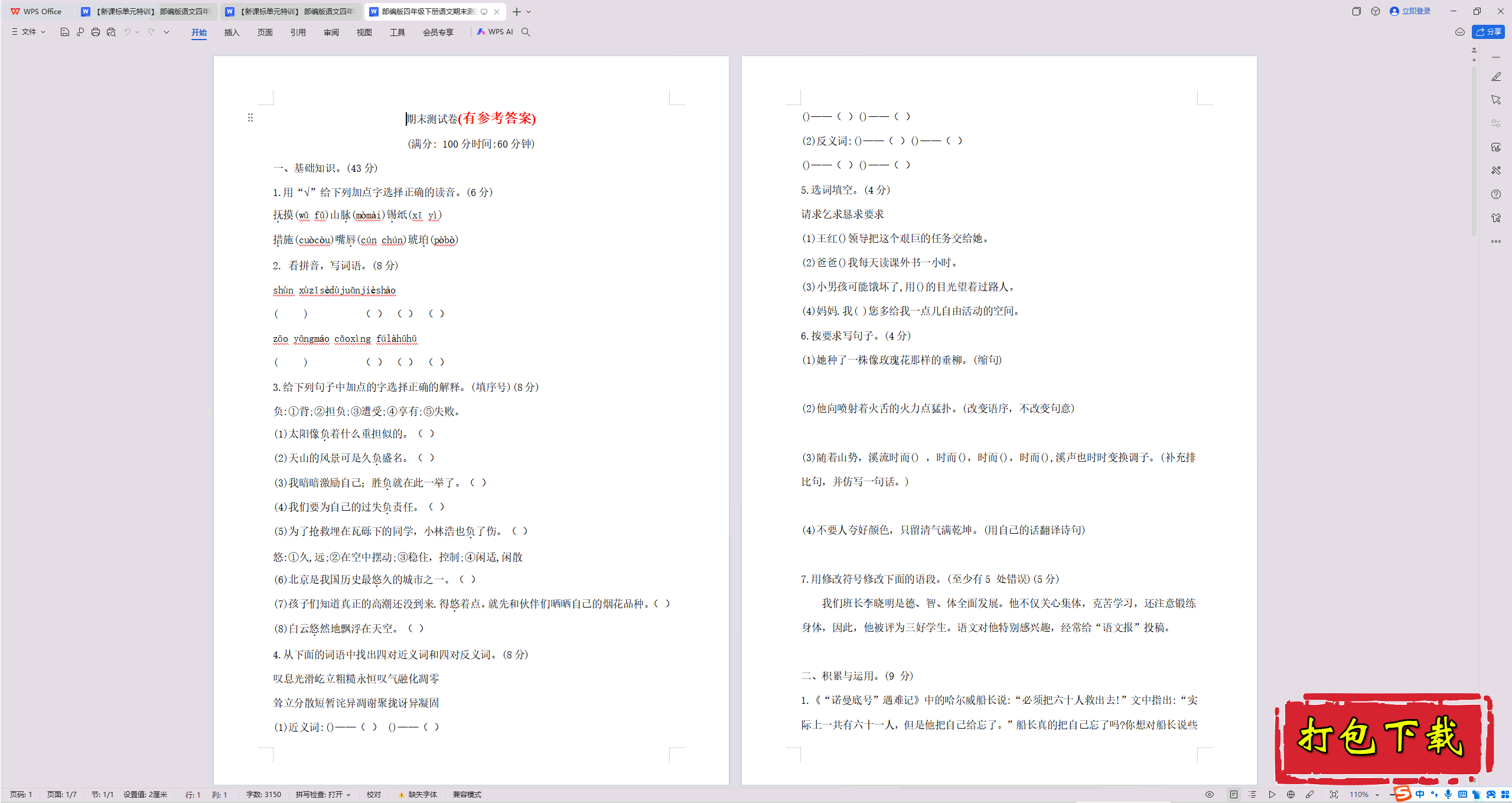The width and height of the screenshot is (1512, 803).
Task: Sign in via 立即登录
Action: coord(1410,11)
